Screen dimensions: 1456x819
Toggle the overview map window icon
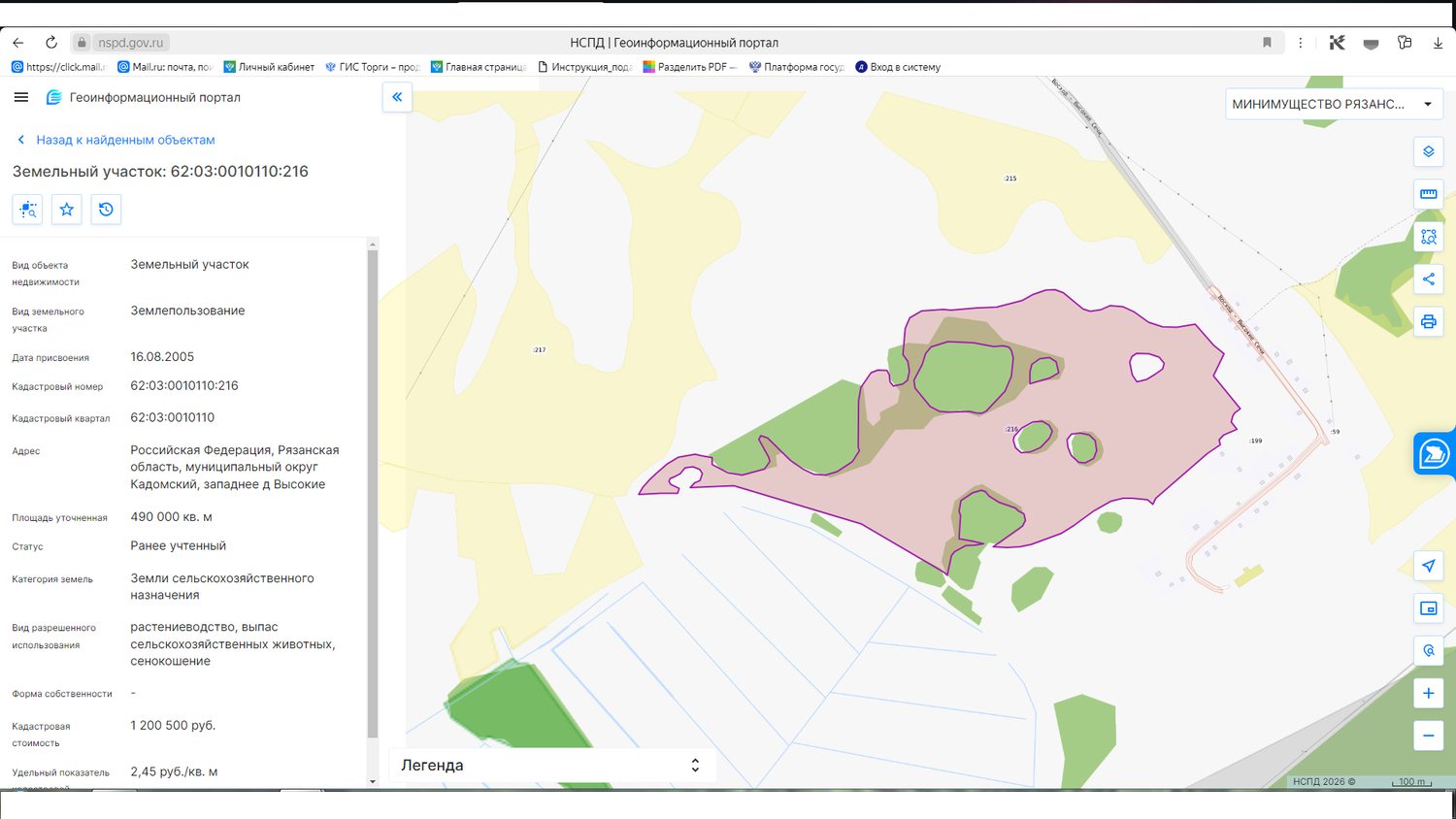pos(1429,608)
